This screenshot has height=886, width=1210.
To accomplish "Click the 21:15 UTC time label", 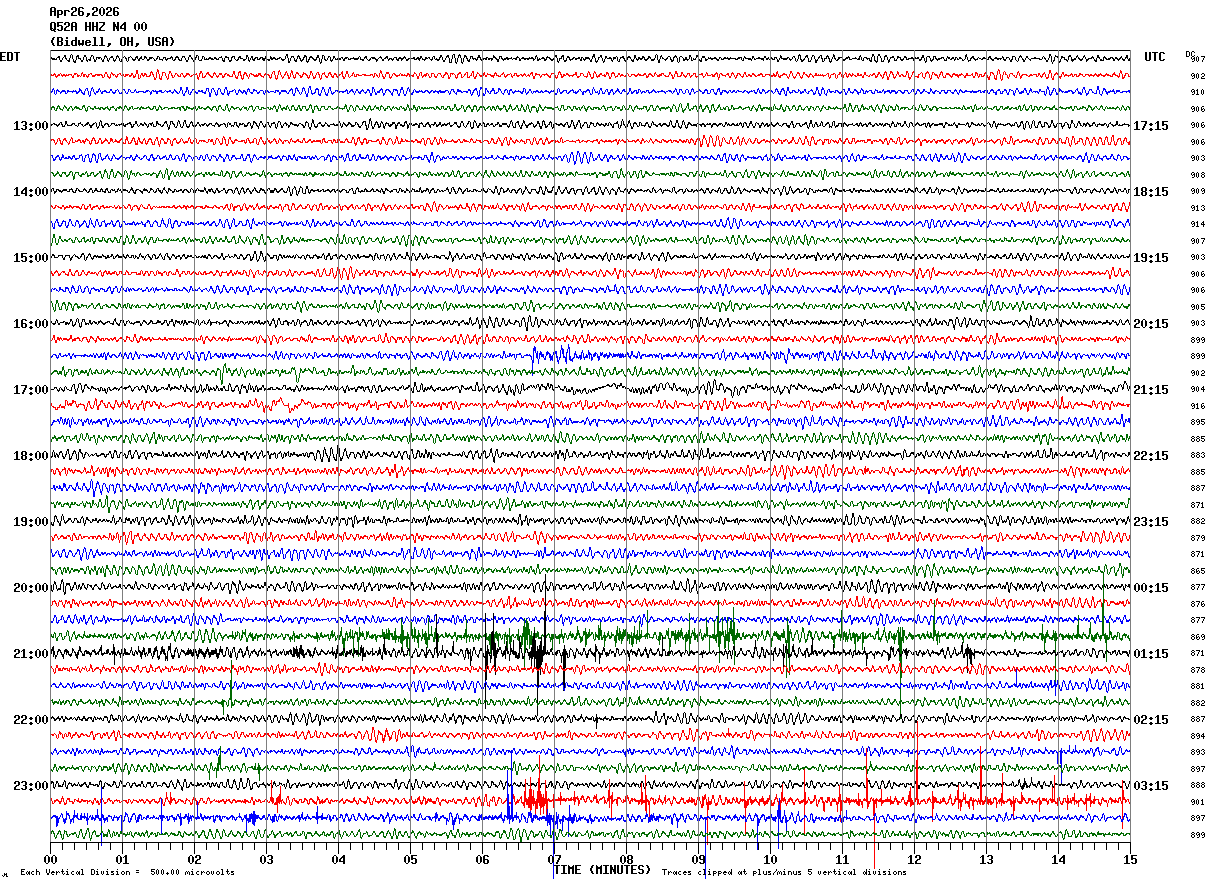I will [1151, 390].
